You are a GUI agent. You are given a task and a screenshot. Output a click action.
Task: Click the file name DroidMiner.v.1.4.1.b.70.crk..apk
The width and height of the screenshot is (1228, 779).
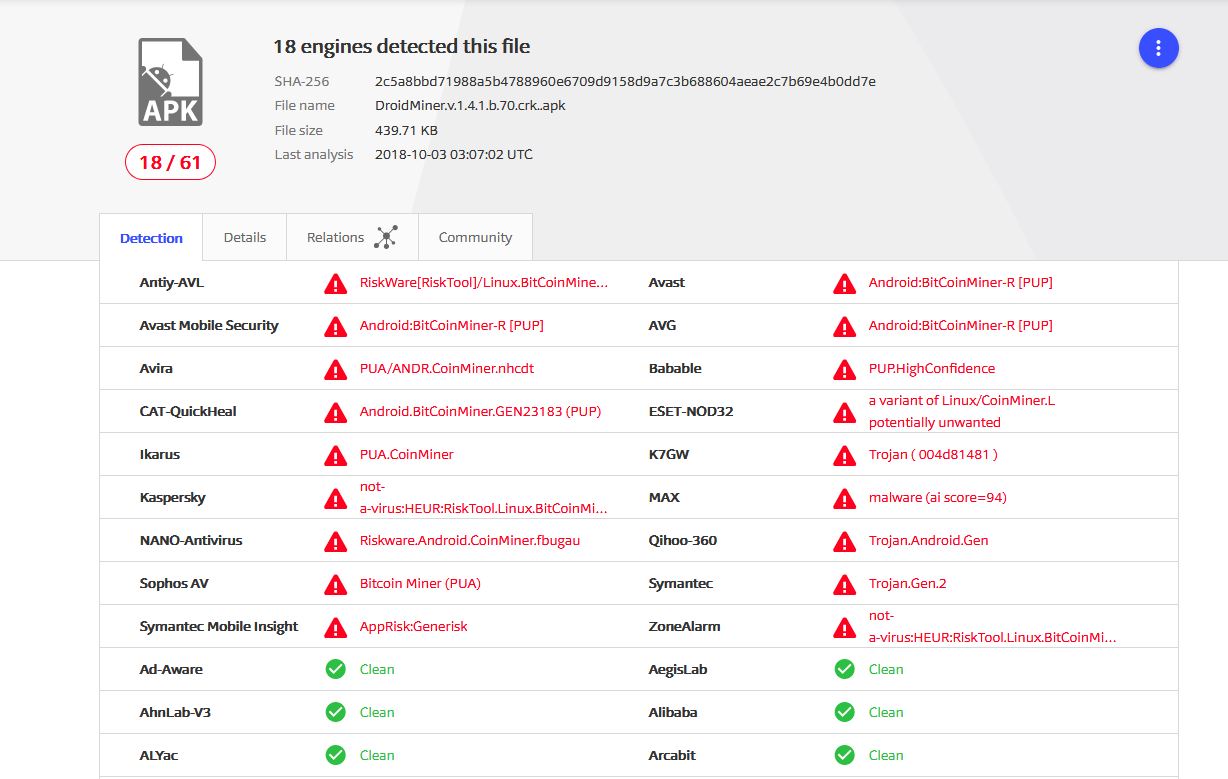[470, 105]
